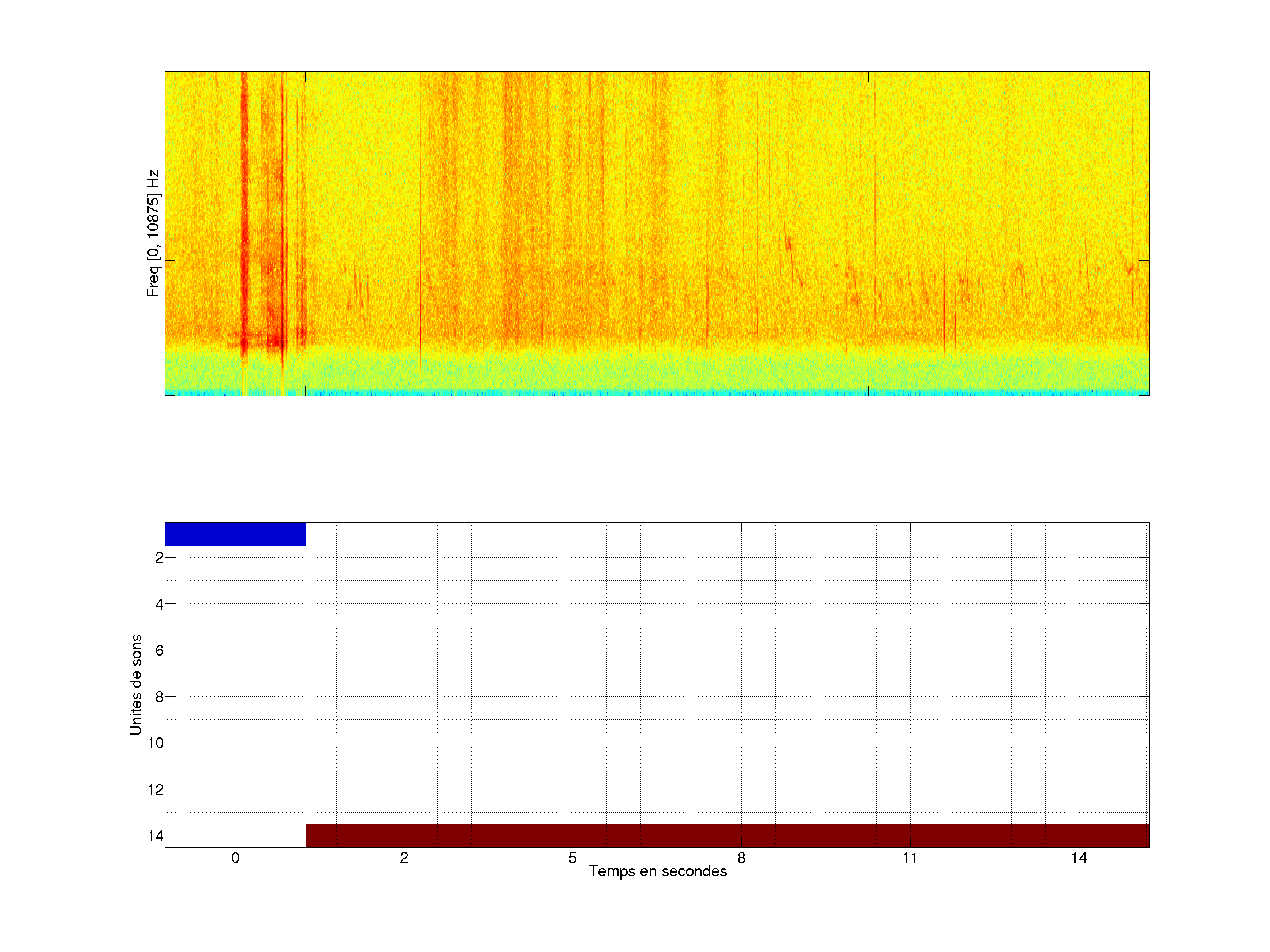Click x-axis tick label 0
The height and width of the screenshot is (952, 1270).
pos(235,858)
